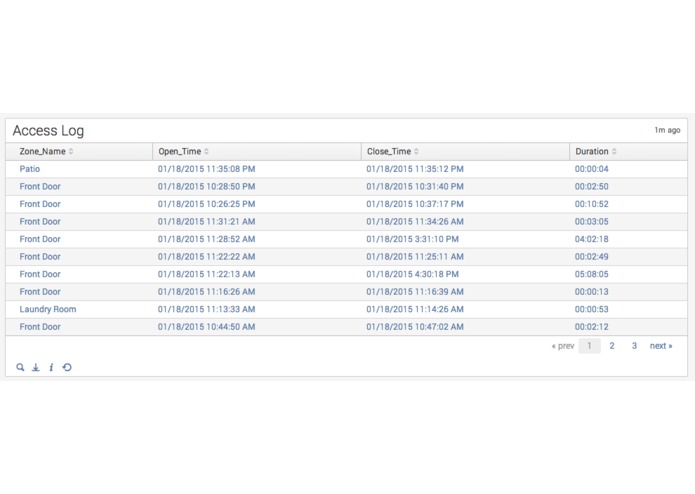This screenshot has height=494, width=695.
Task: Refresh the Access Log panel
Action: 67,367
